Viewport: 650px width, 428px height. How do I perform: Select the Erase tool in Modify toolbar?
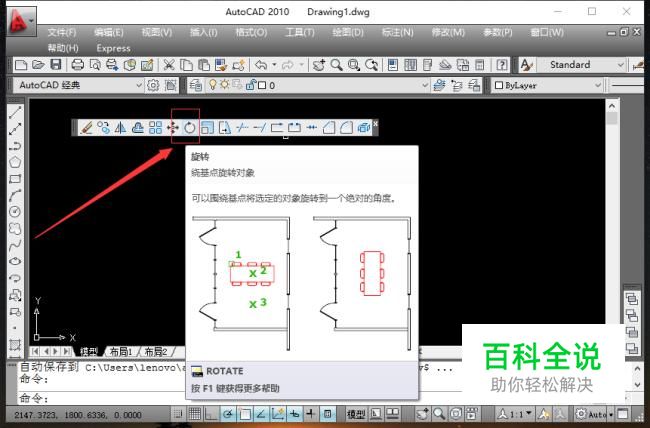(86, 128)
